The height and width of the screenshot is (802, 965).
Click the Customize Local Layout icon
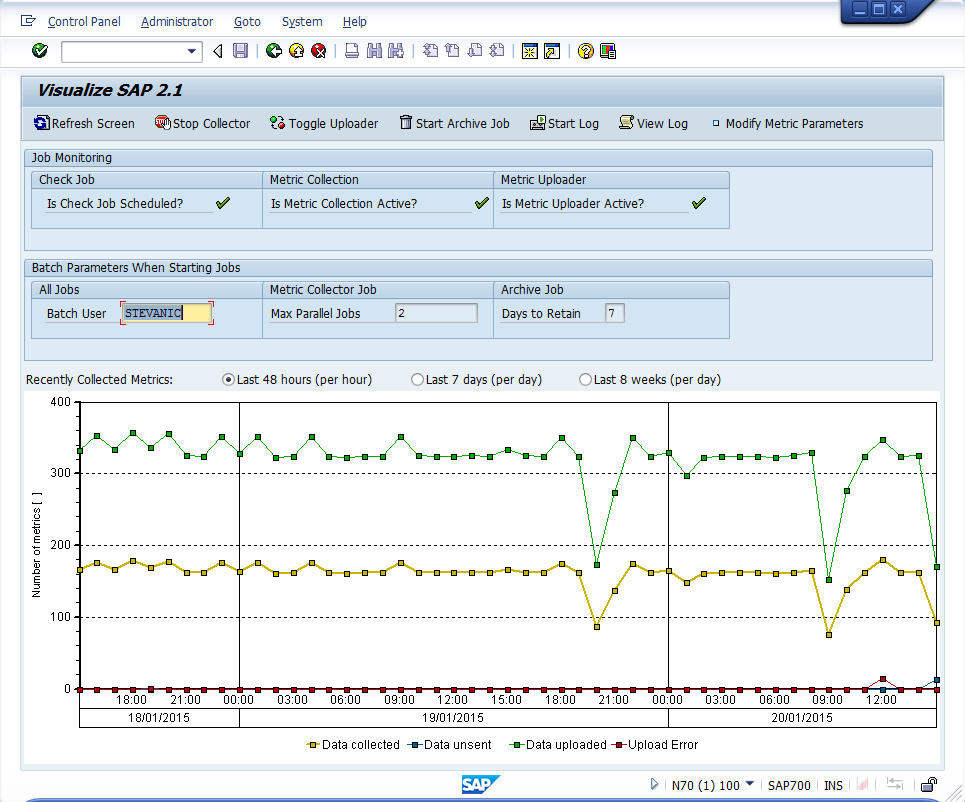608,51
